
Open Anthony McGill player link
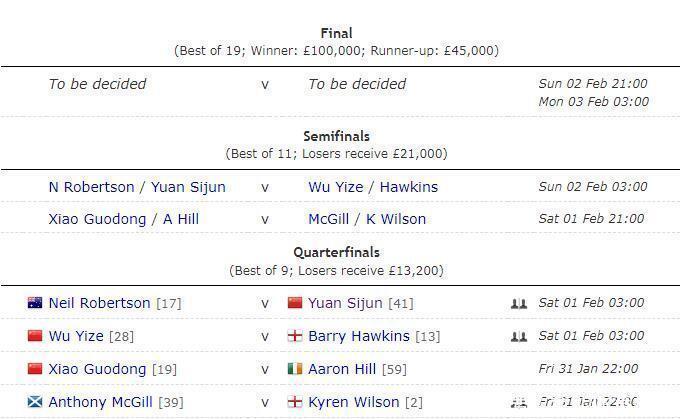tap(100, 402)
